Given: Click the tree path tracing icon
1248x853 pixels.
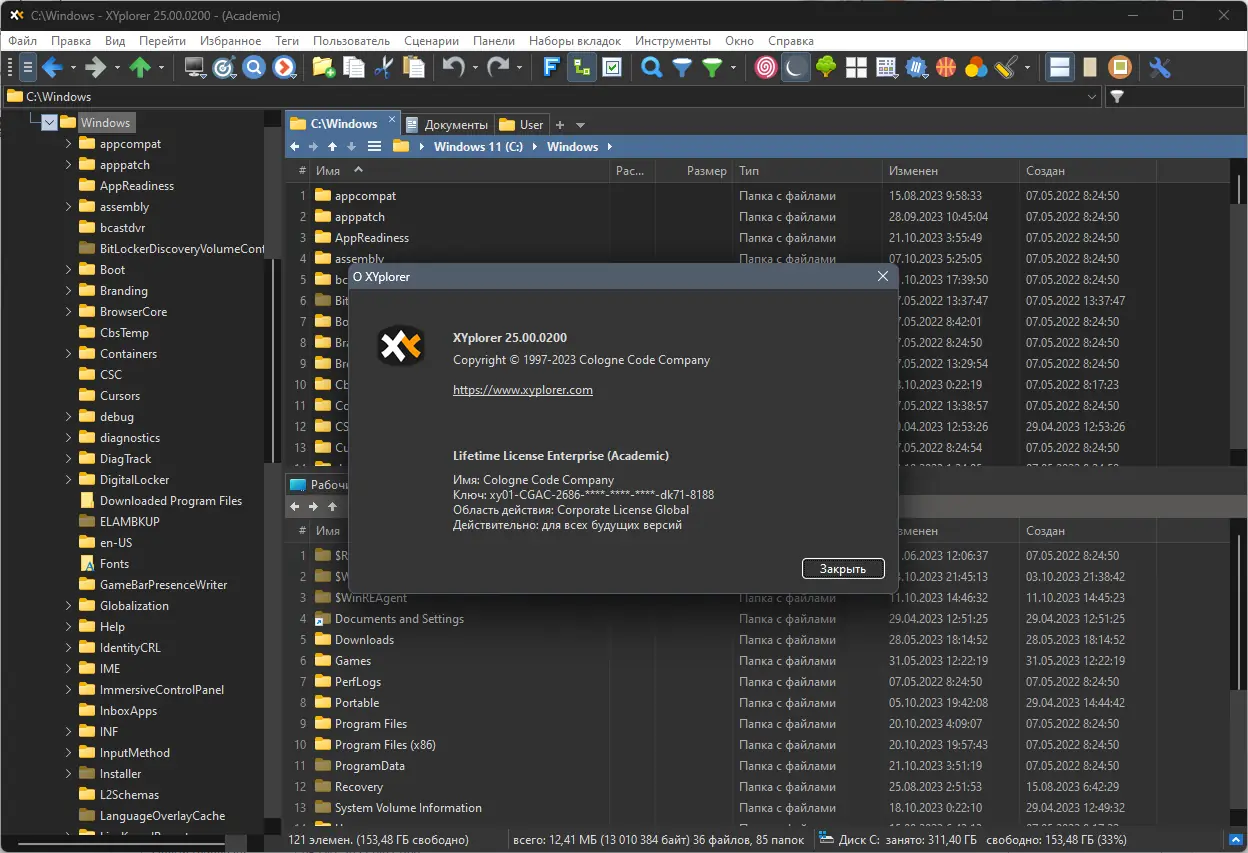Looking at the screenshot, I should point(581,67).
